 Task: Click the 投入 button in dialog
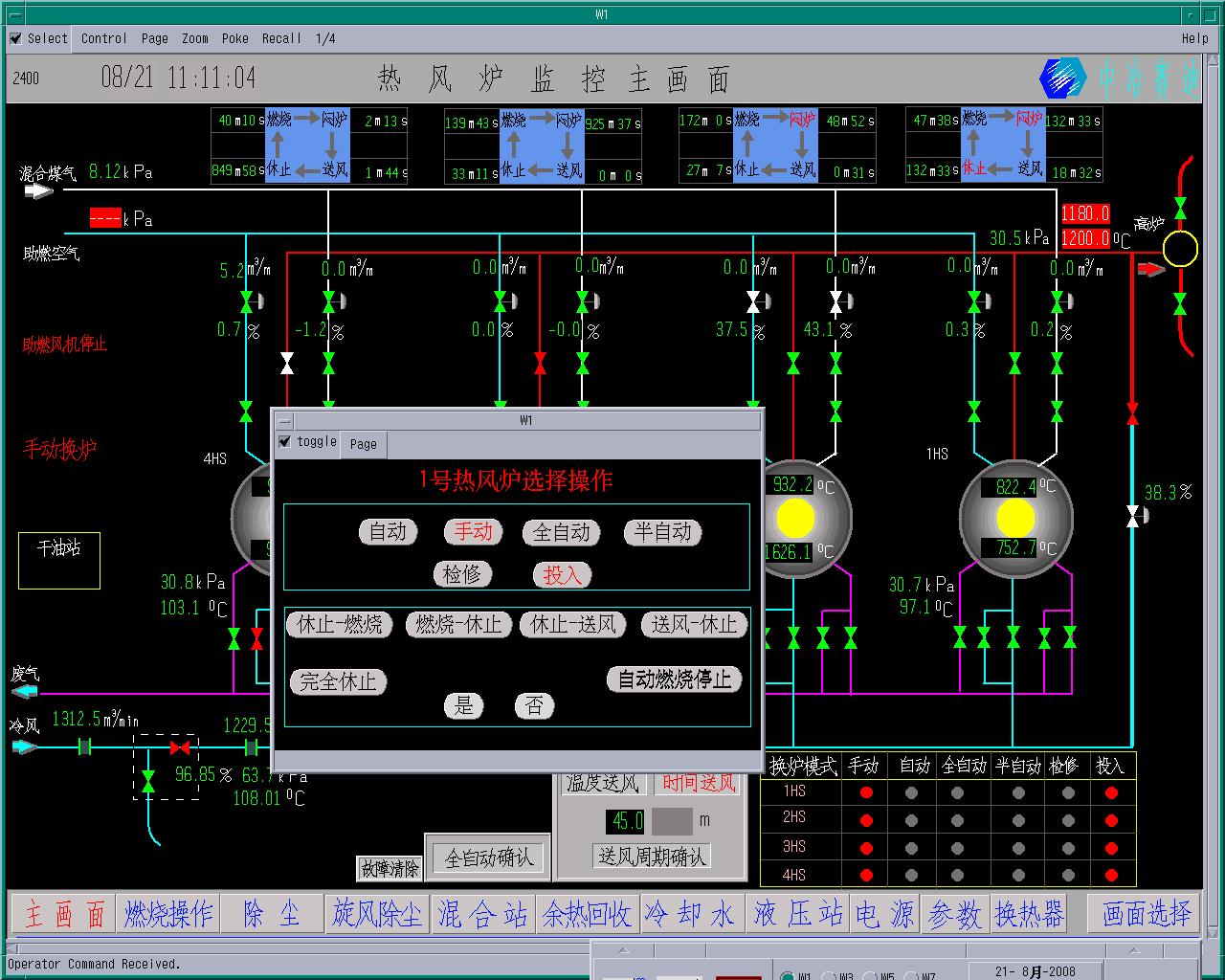(x=562, y=574)
